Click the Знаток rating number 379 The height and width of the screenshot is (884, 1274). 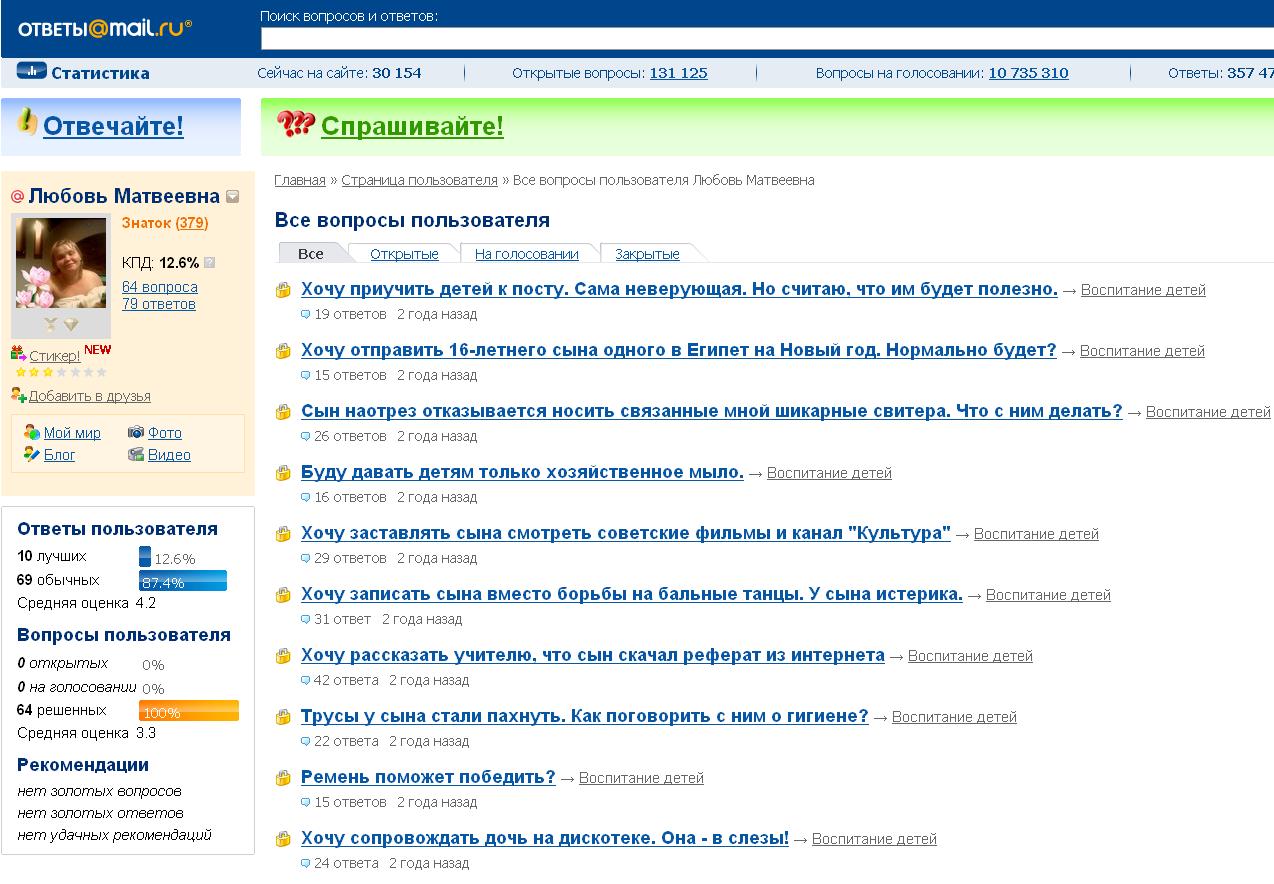[192, 223]
